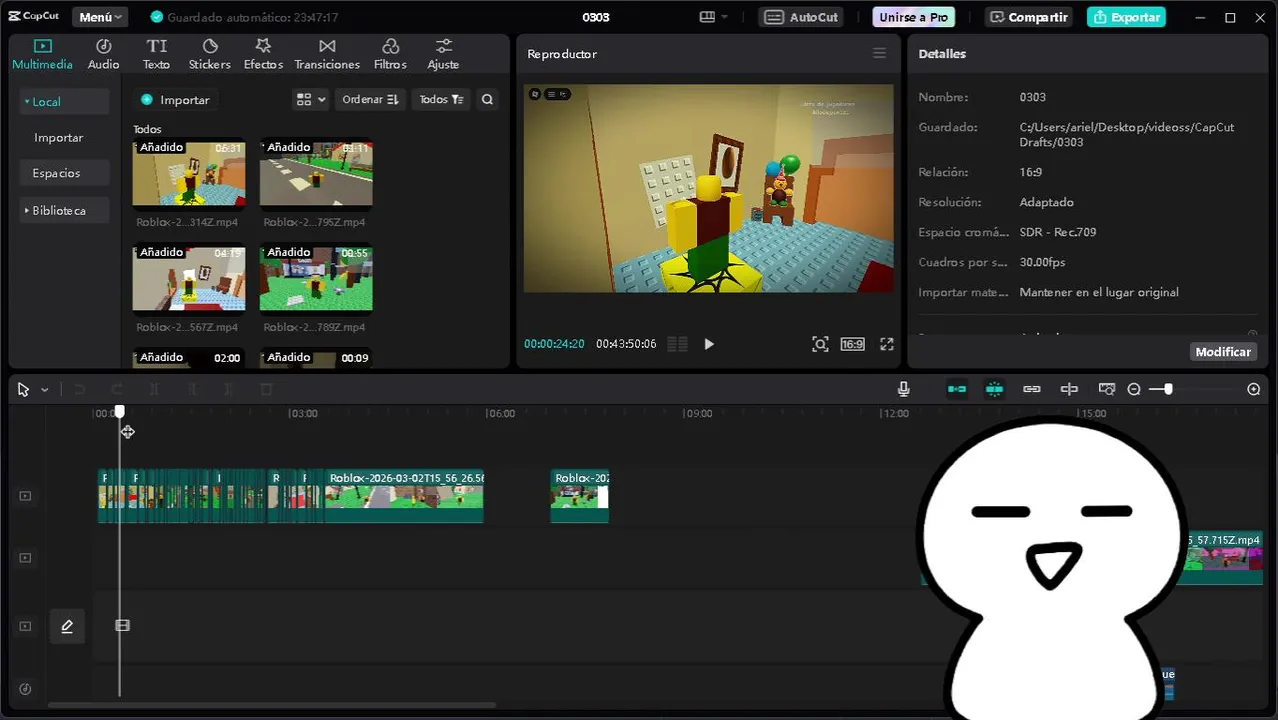Toggle visibility of the top video track
The height and width of the screenshot is (720, 1278).
[25, 496]
